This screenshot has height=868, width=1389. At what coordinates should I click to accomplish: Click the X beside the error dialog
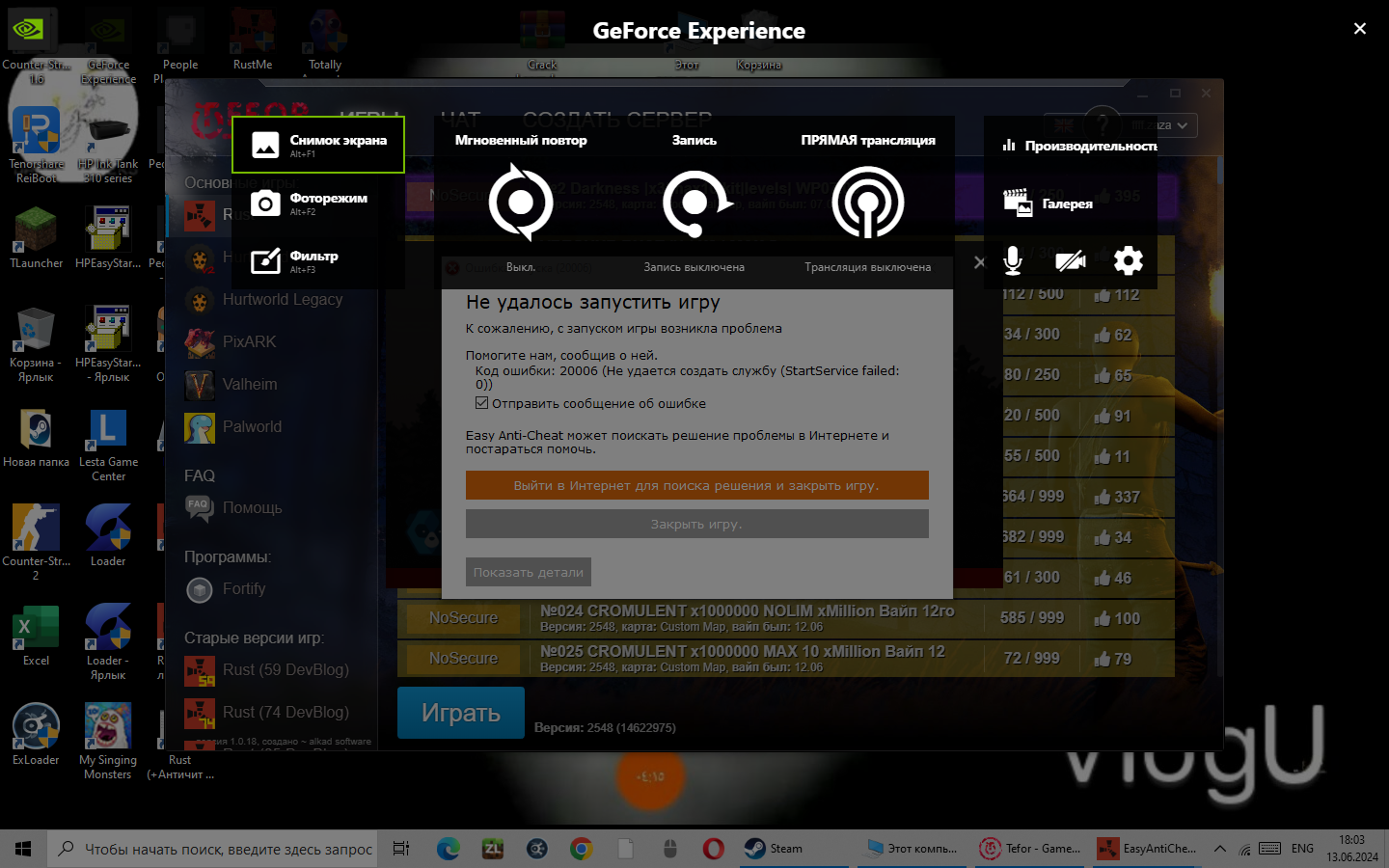(980, 262)
